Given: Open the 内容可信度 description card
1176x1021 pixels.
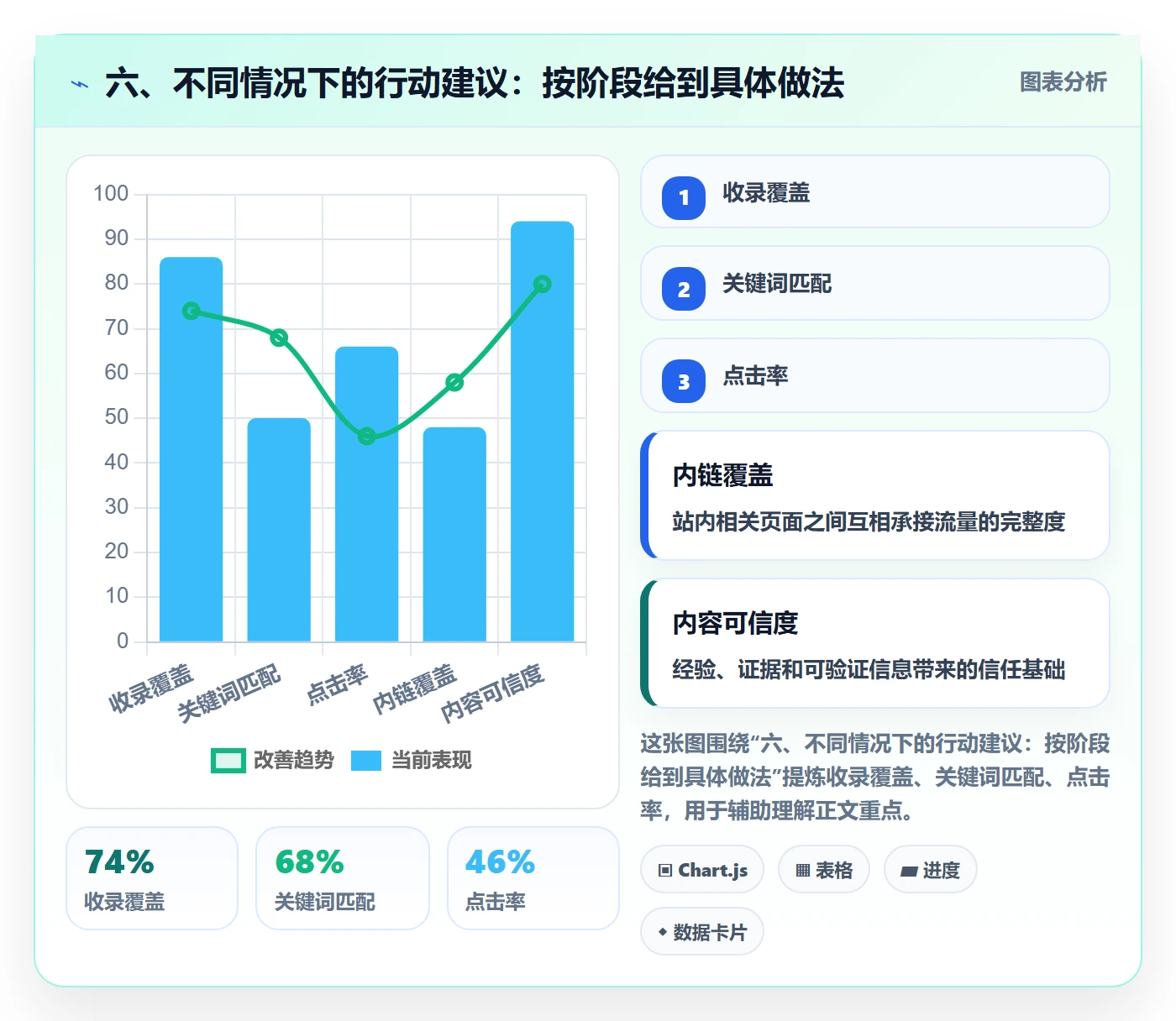Looking at the screenshot, I should tap(875, 643).
